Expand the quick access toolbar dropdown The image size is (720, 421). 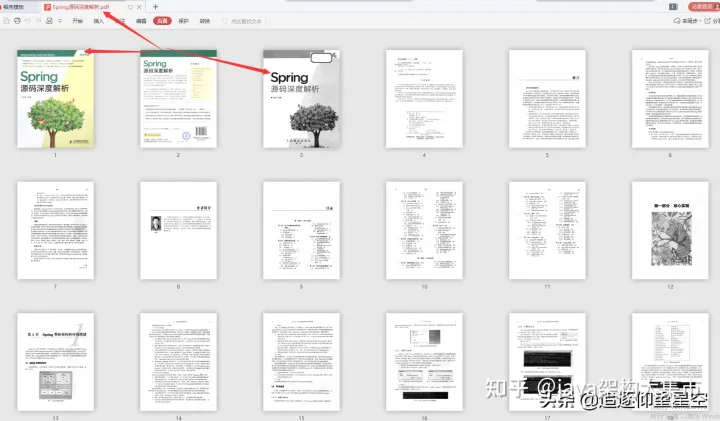[x=60, y=21]
